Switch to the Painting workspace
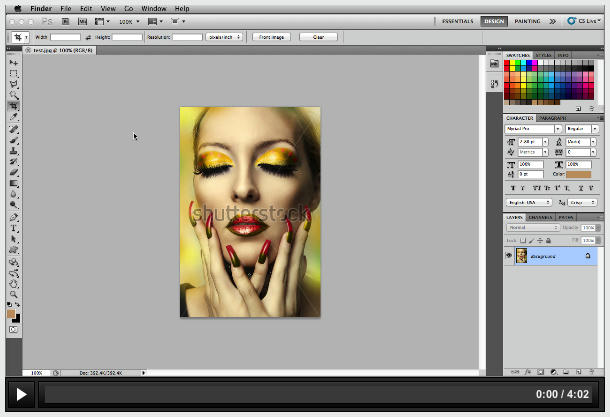 (527, 21)
